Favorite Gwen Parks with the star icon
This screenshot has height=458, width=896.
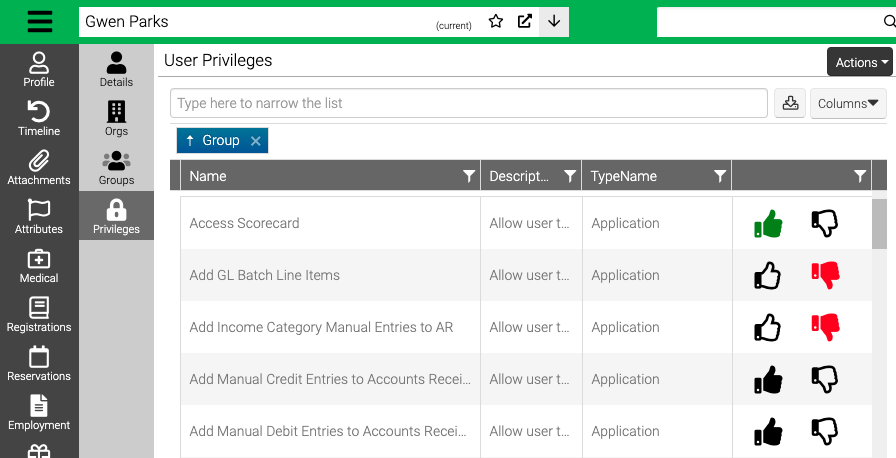pos(496,22)
